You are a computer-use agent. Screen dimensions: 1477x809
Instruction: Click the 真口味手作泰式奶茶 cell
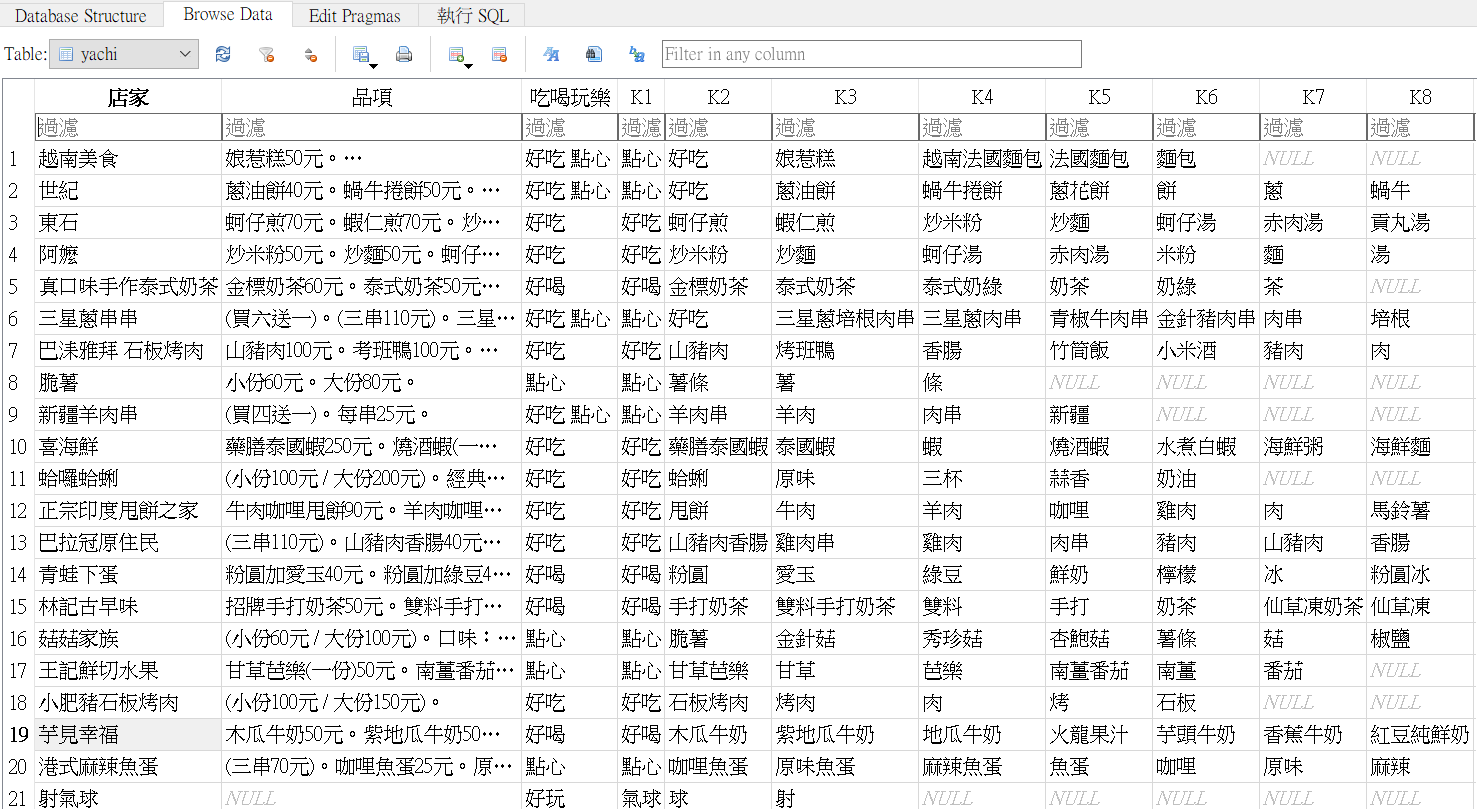128,287
